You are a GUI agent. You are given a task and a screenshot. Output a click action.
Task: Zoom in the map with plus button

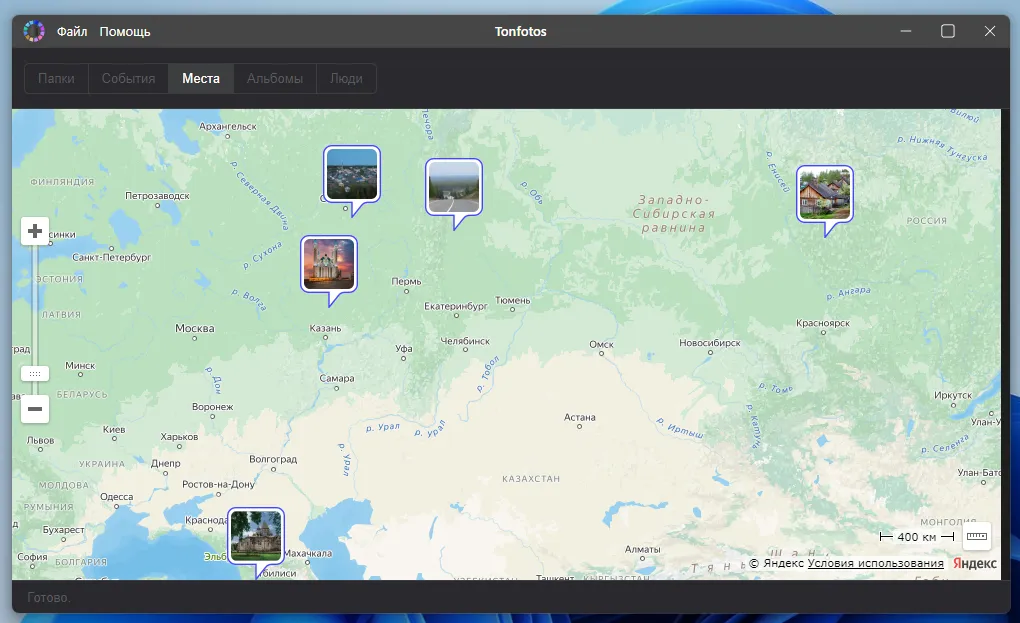35,232
